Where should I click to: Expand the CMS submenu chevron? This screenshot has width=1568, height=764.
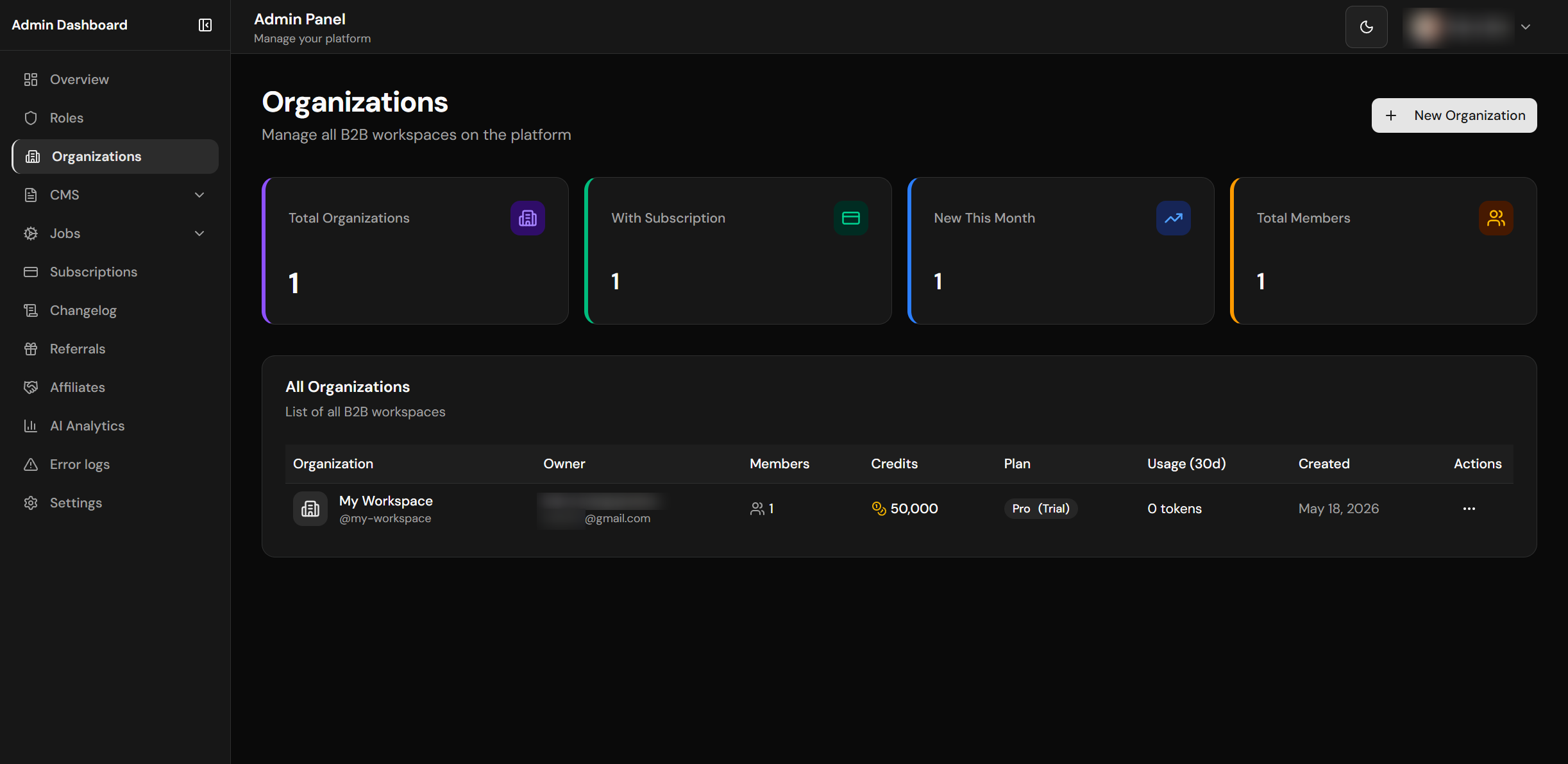point(199,195)
